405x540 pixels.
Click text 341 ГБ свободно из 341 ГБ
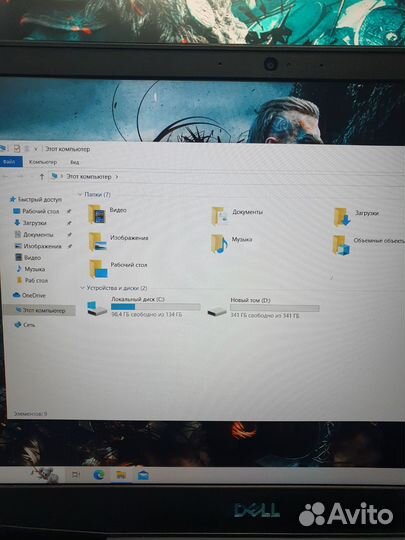click(264, 315)
